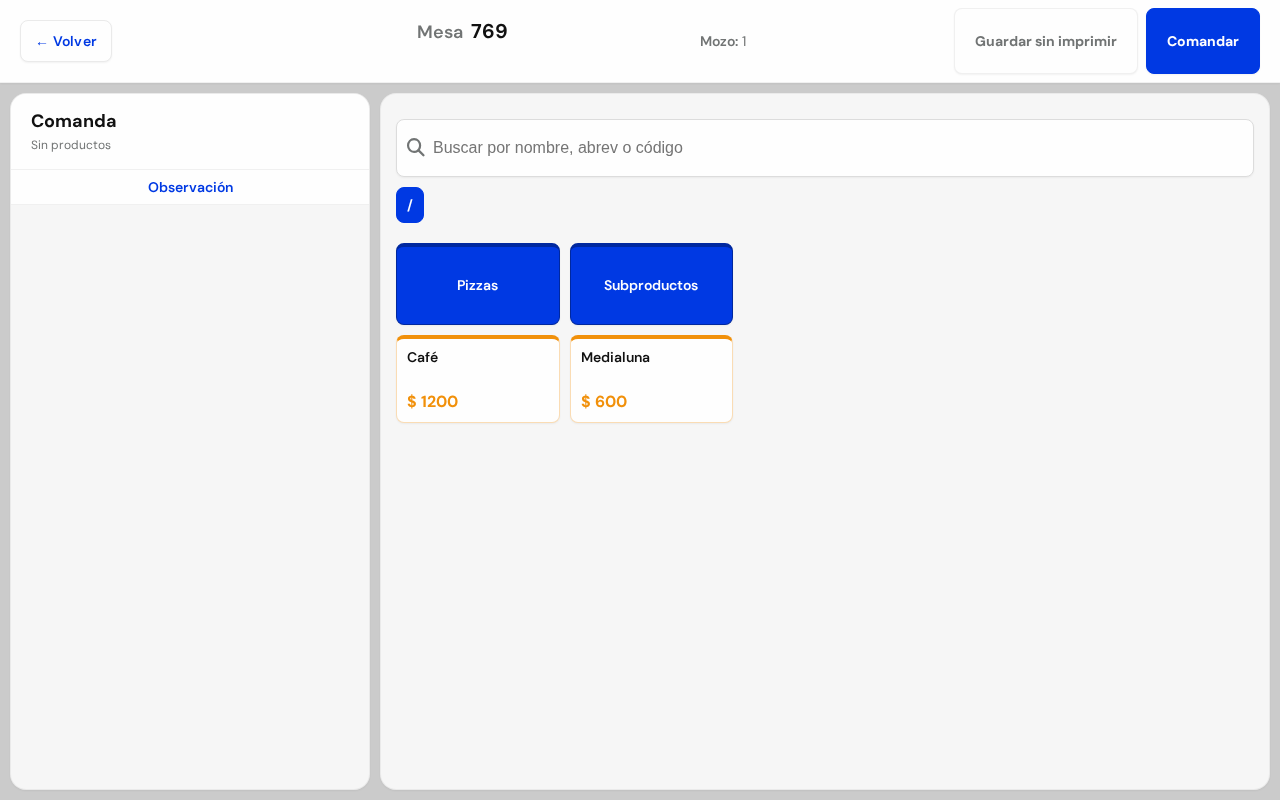Go back with the Volver button
The width and height of the screenshot is (1280, 800).
(x=66, y=41)
